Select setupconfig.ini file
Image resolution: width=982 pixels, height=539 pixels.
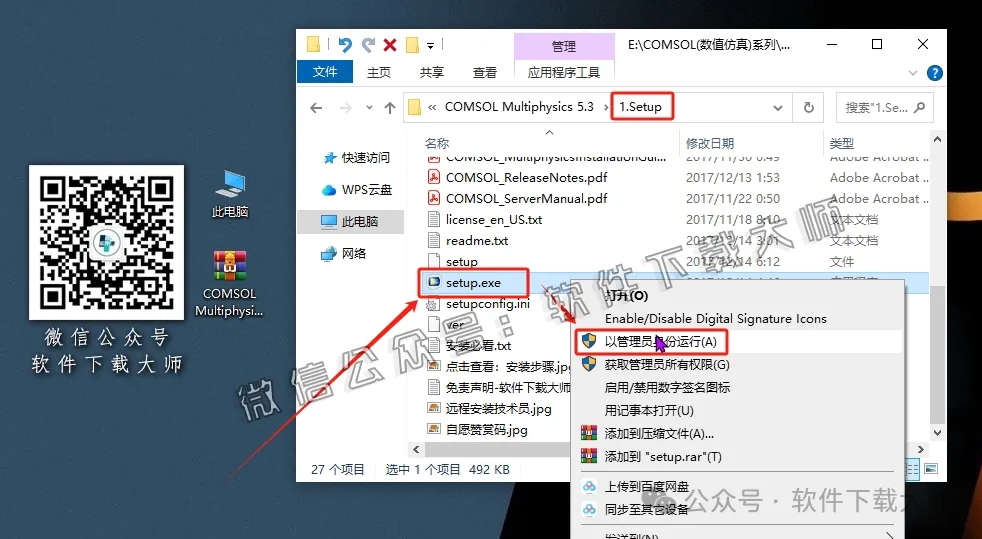(487, 304)
